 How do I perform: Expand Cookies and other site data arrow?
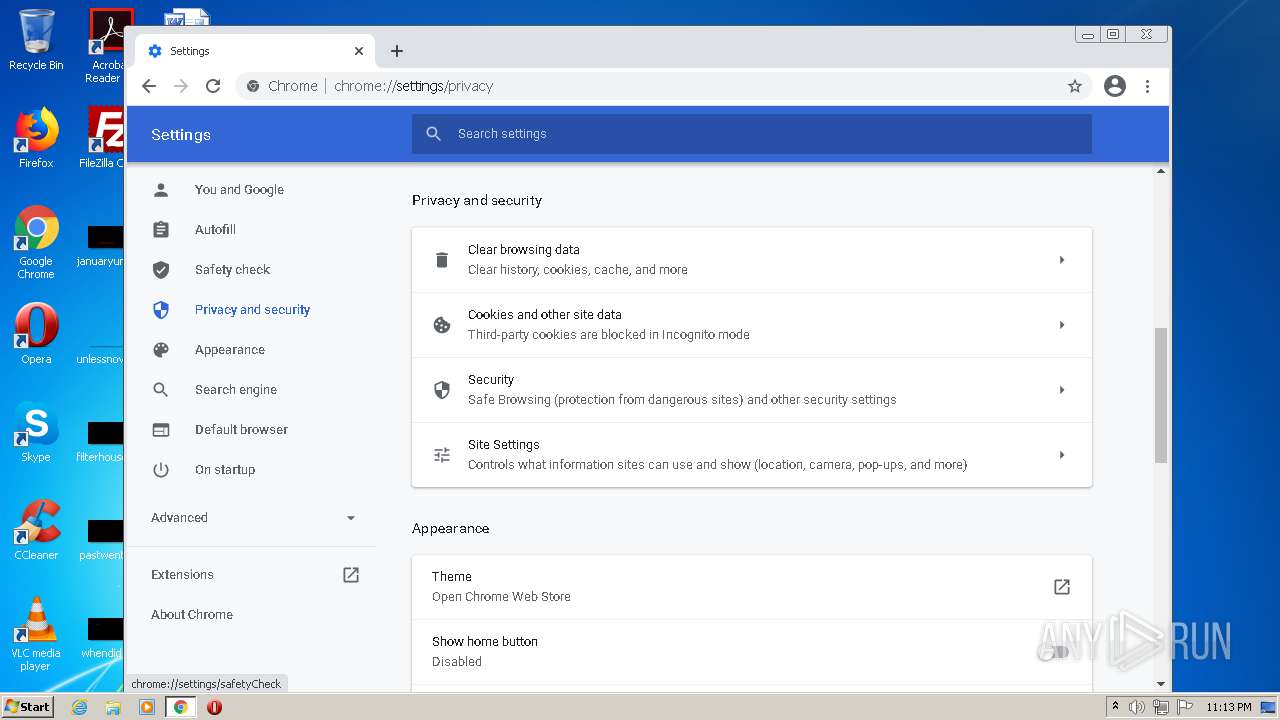tap(1062, 325)
